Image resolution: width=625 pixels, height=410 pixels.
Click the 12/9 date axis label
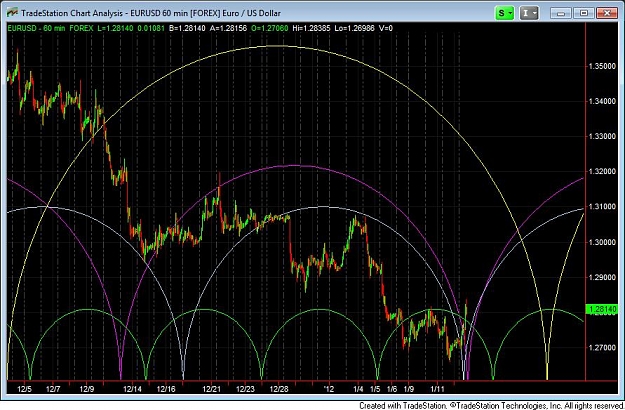86,389
